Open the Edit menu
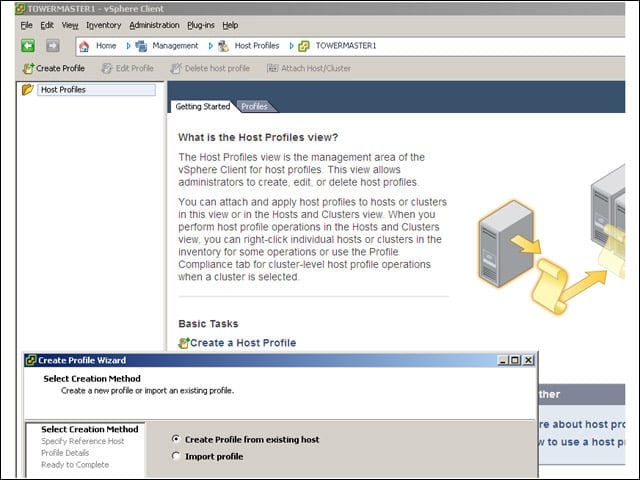This screenshot has height=480, width=640. click(x=47, y=25)
